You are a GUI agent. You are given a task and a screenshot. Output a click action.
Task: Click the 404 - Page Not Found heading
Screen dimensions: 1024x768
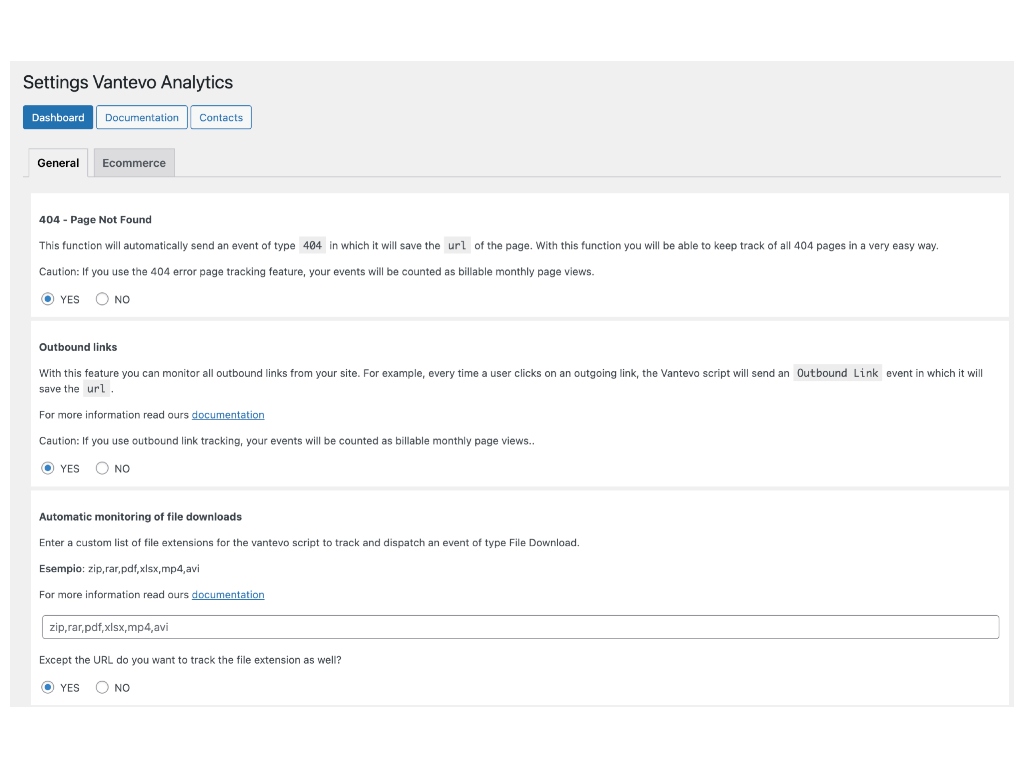coord(95,220)
